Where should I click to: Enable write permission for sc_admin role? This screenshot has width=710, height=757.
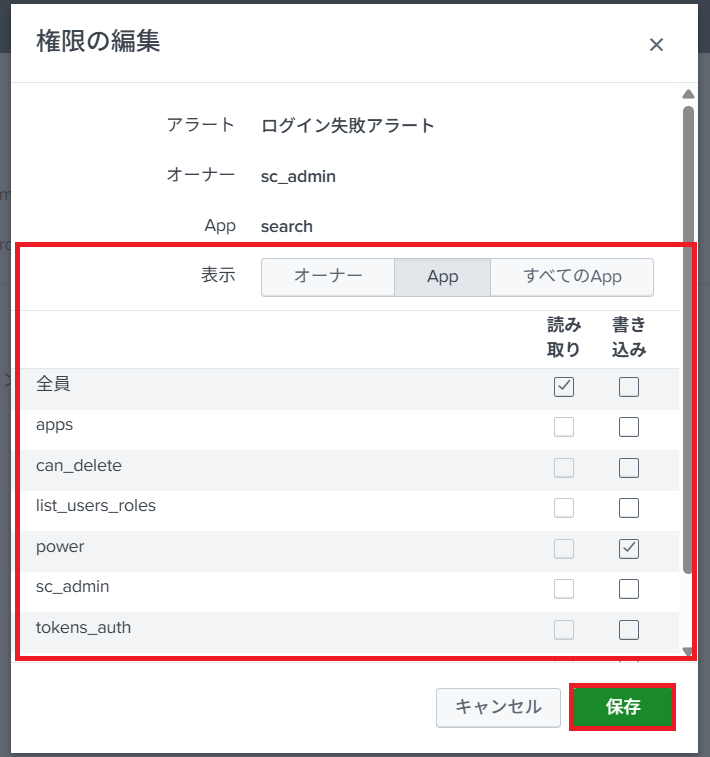[x=628, y=589]
